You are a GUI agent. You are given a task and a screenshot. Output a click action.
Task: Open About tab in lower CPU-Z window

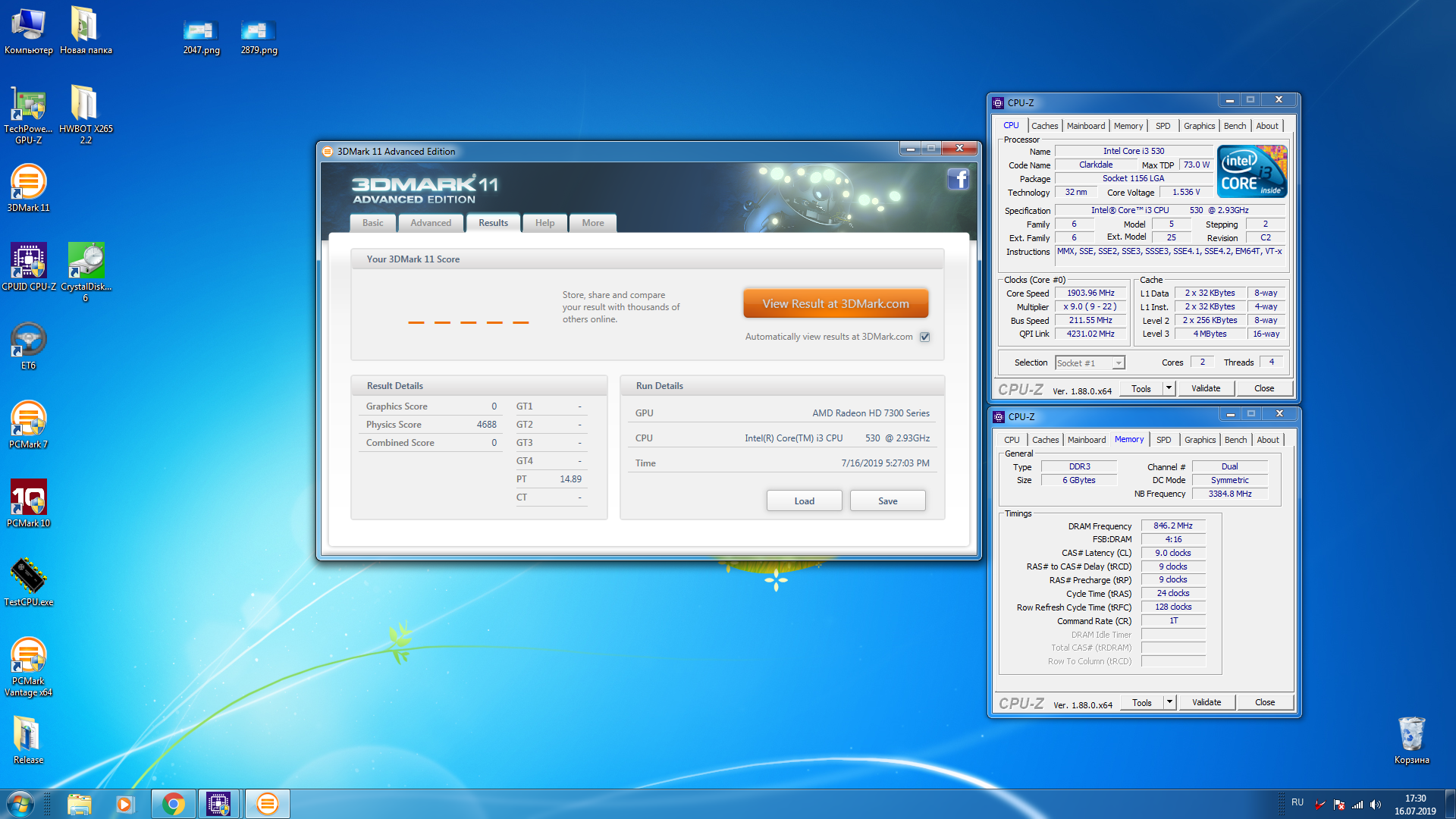[x=1267, y=440]
